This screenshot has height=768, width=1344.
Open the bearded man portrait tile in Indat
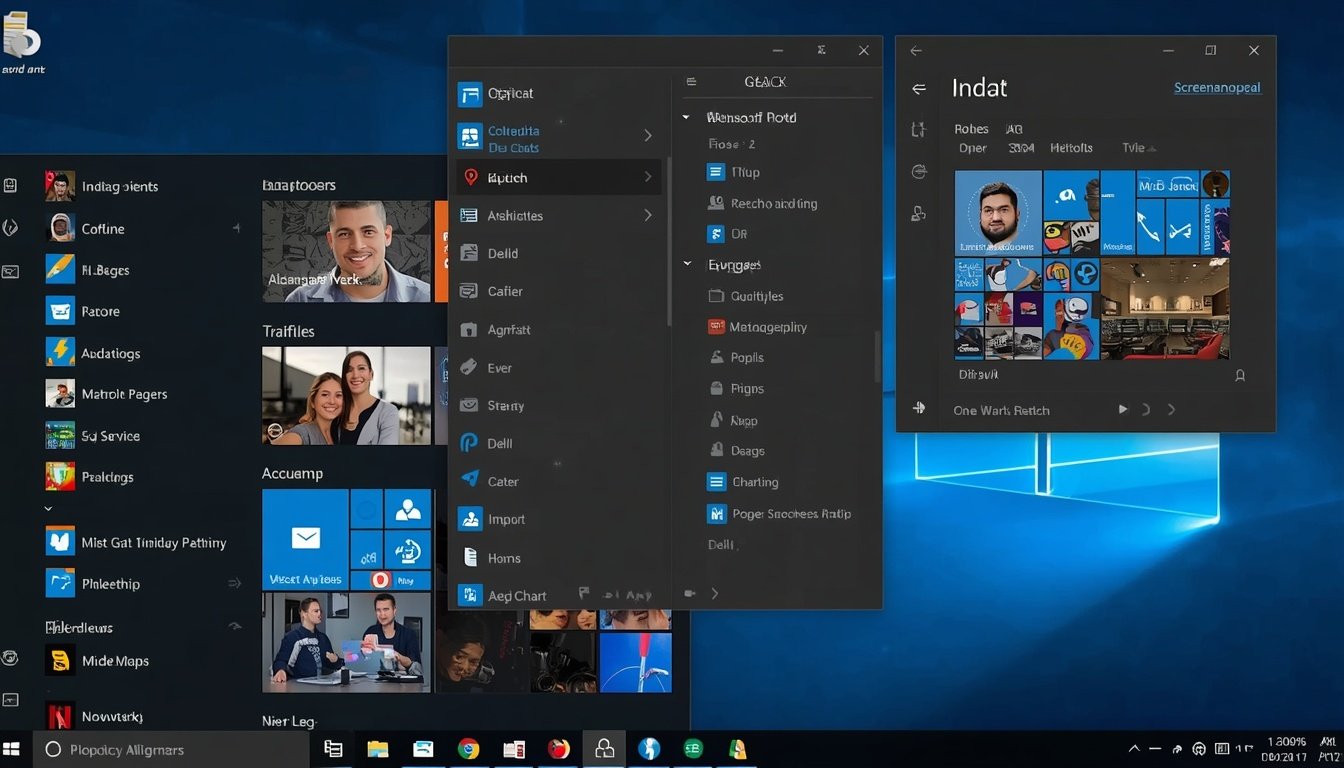(998, 212)
